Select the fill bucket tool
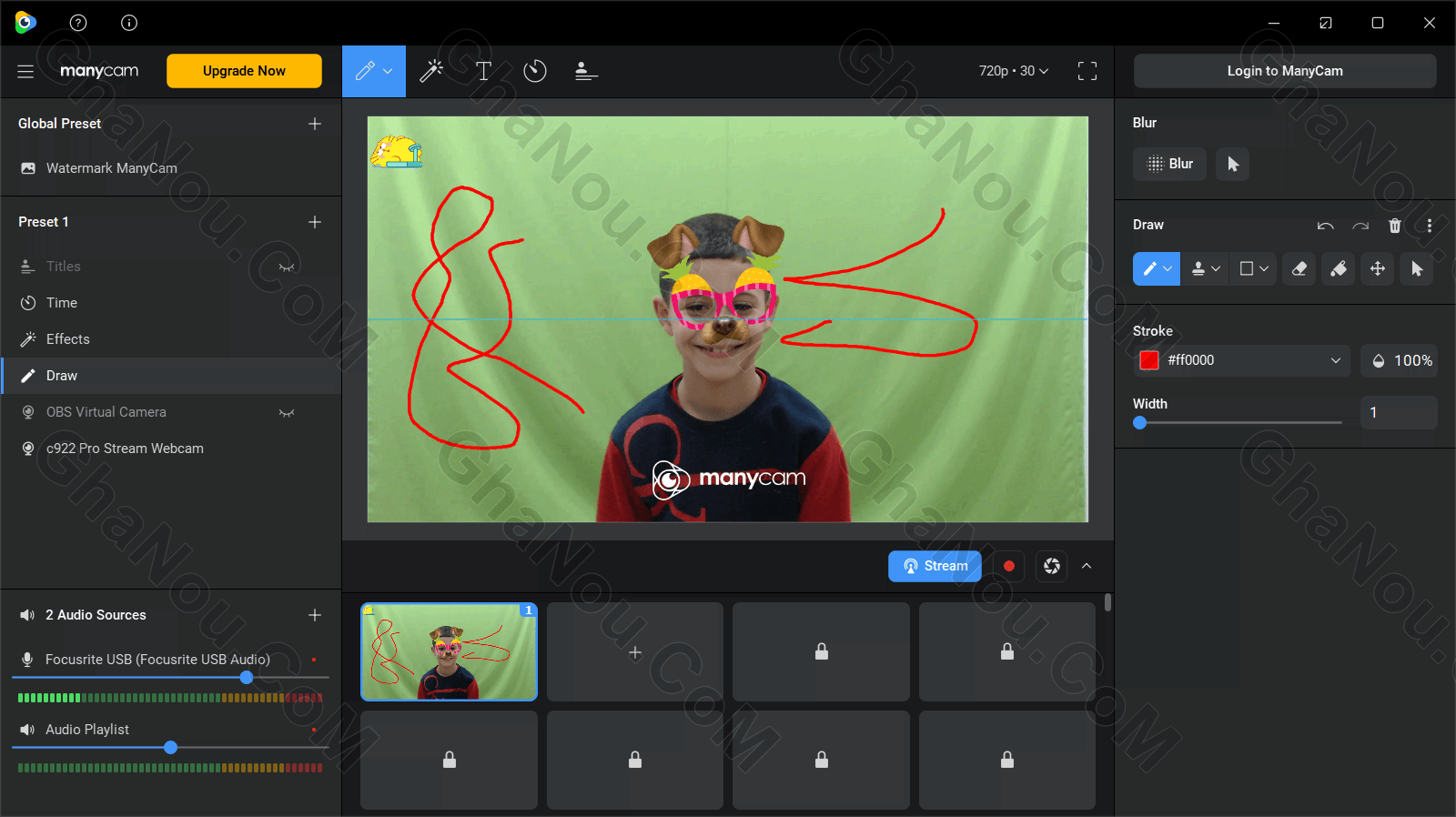The image size is (1456, 817). (1339, 269)
